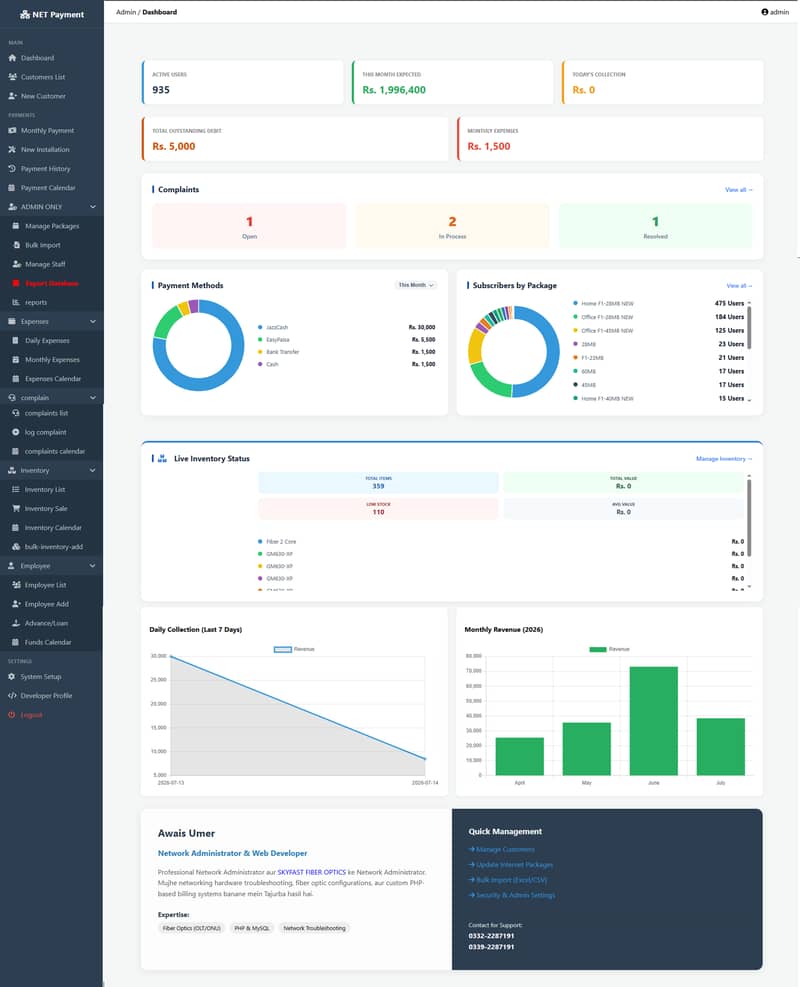Viewport: 800px width, 987px height.
Task: Click Update Internet Packages quick link
Action: [510, 865]
